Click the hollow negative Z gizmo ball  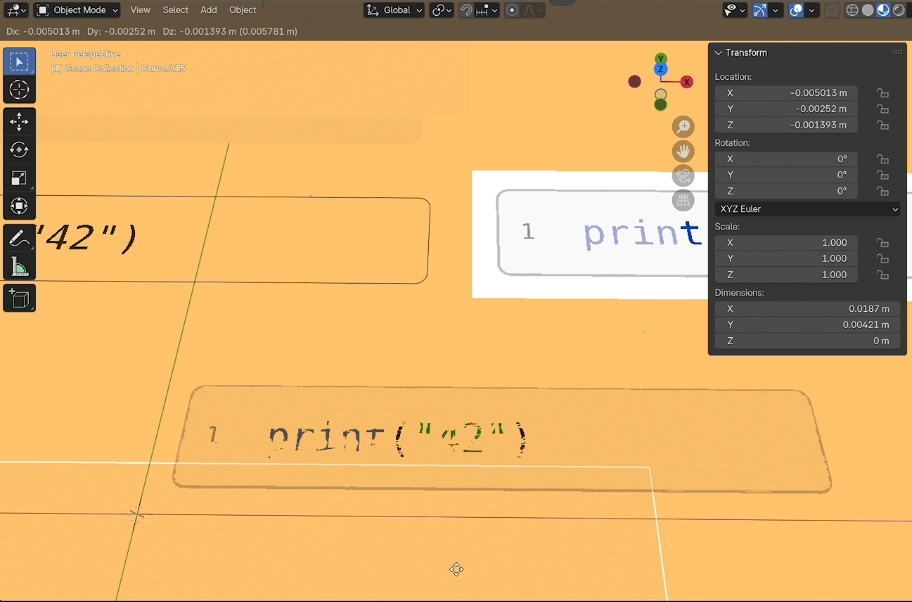(x=660, y=94)
